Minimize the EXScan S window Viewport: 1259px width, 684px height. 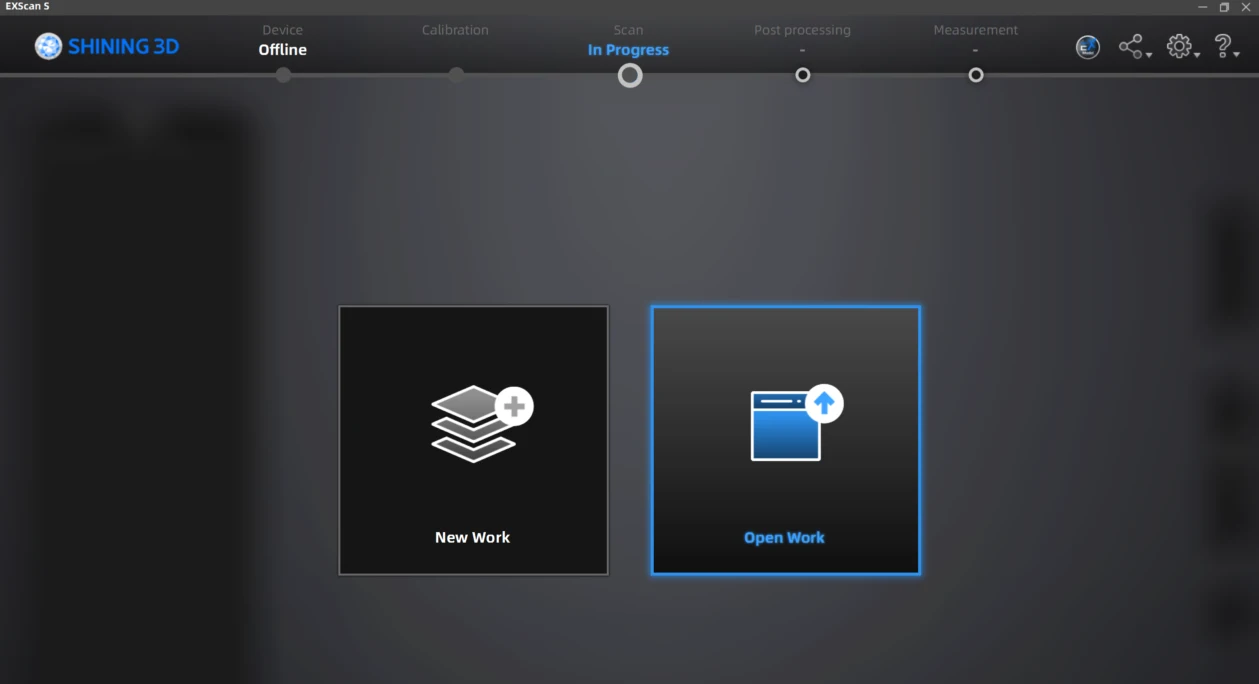[x=1201, y=7]
